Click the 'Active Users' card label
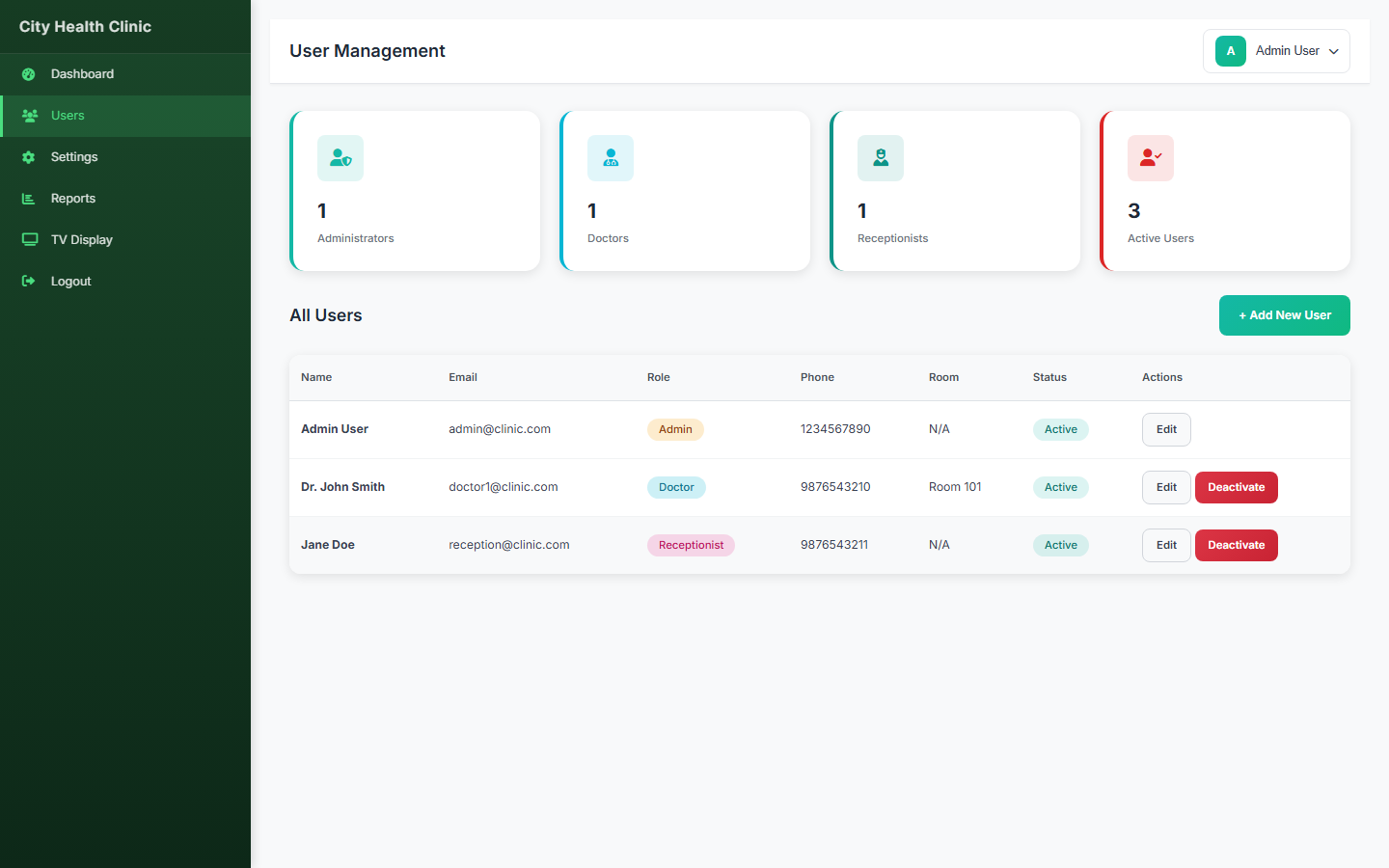 1160,238
